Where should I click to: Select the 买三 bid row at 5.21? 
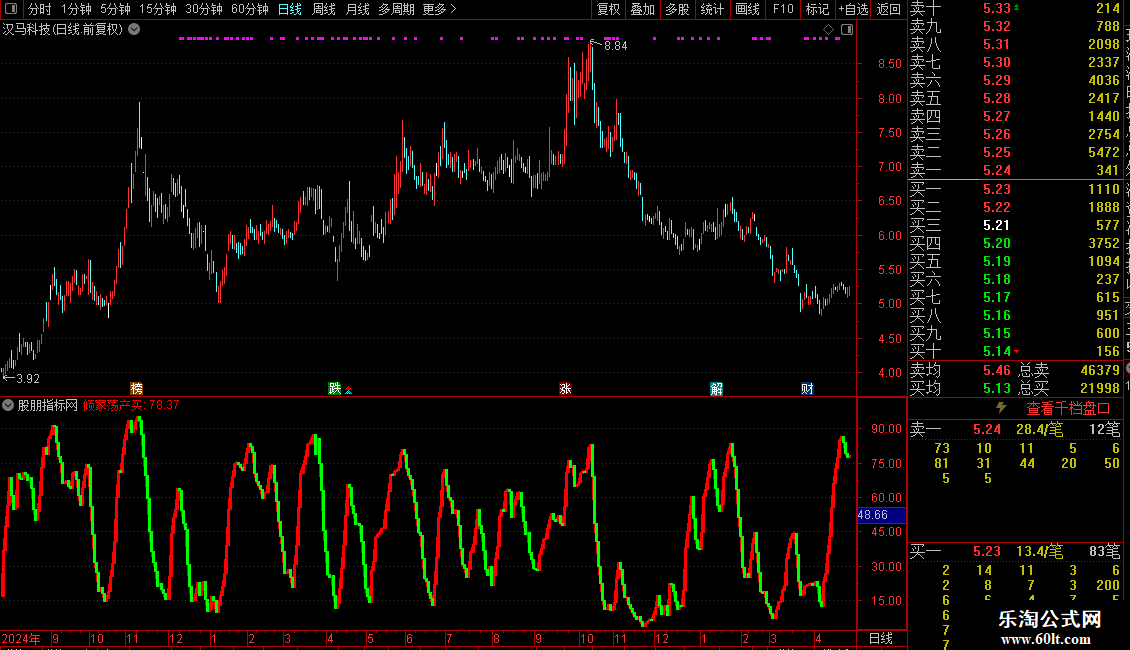pos(1015,225)
